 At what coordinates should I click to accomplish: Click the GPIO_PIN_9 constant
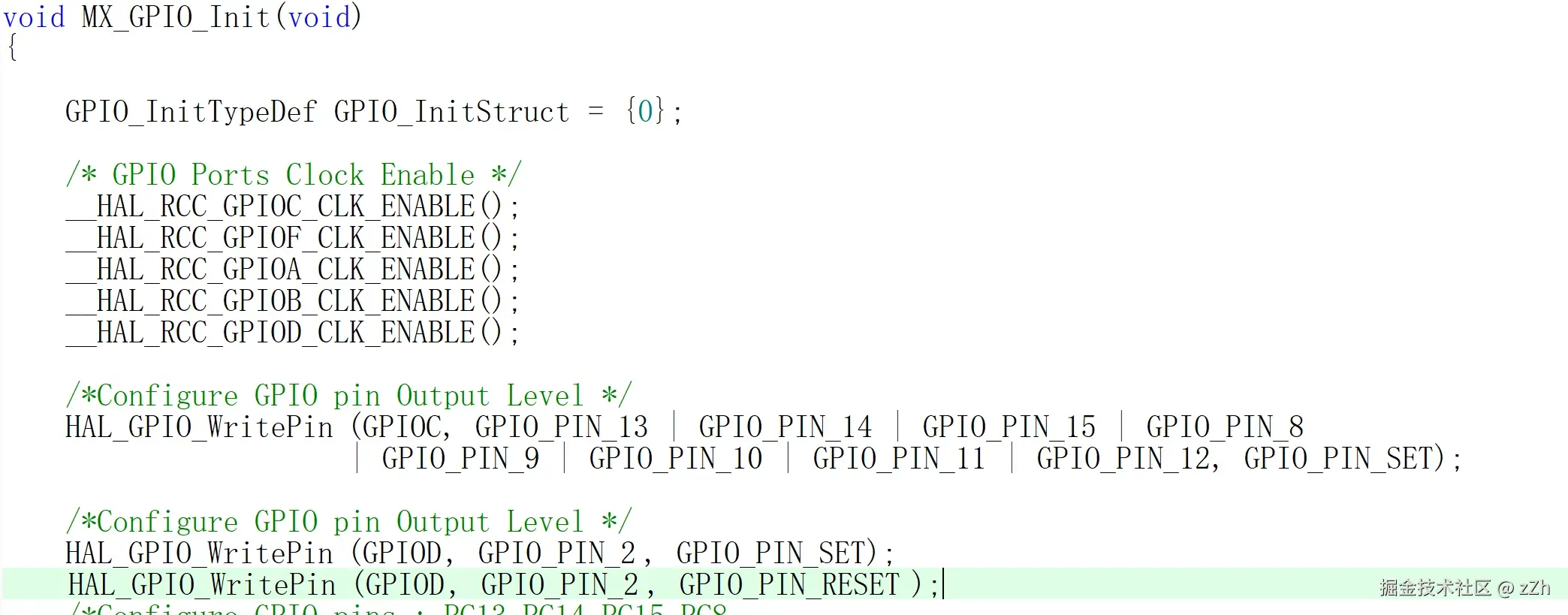point(460,459)
